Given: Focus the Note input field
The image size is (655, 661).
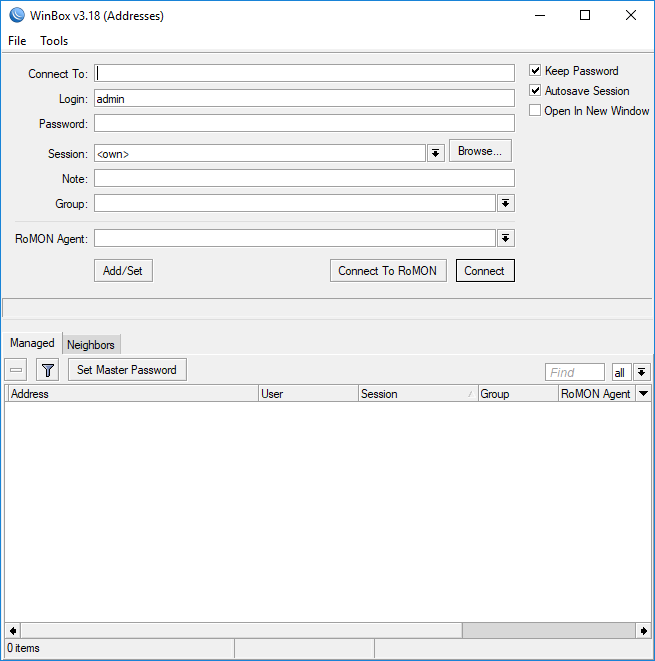Looking at the screenshot, I should click(304, 178).
